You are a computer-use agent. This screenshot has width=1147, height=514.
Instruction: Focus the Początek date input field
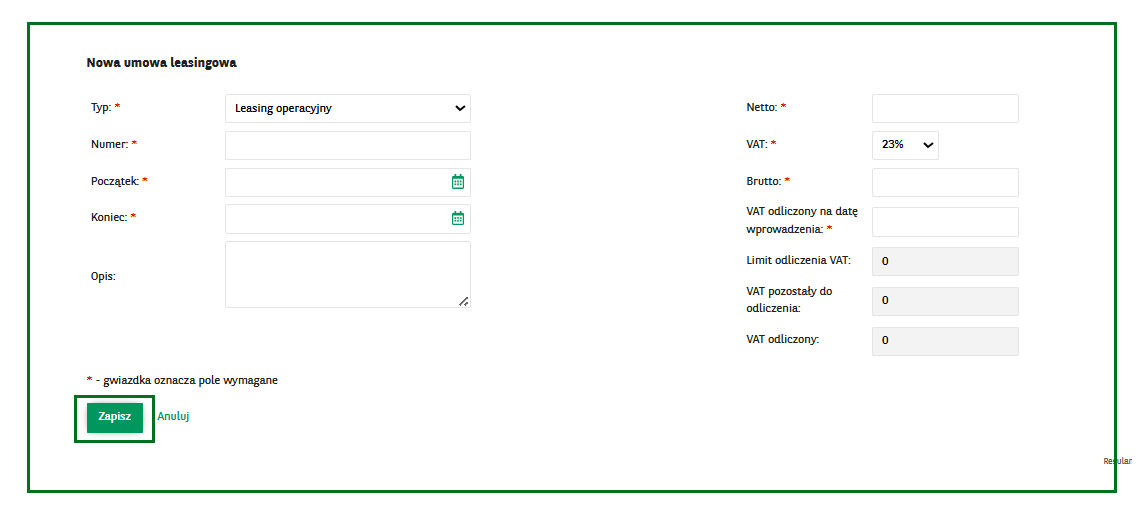pos(347,182)
